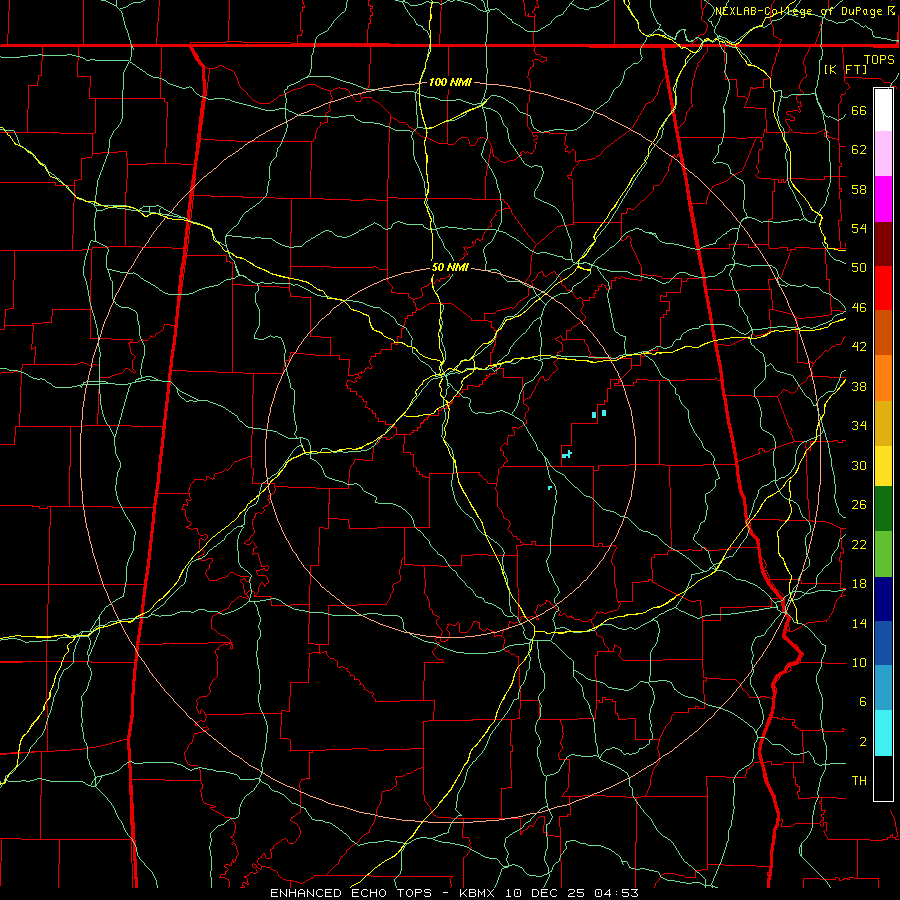
Task: Click the cyan legend swatch
Action: click(x=883, y=733)
